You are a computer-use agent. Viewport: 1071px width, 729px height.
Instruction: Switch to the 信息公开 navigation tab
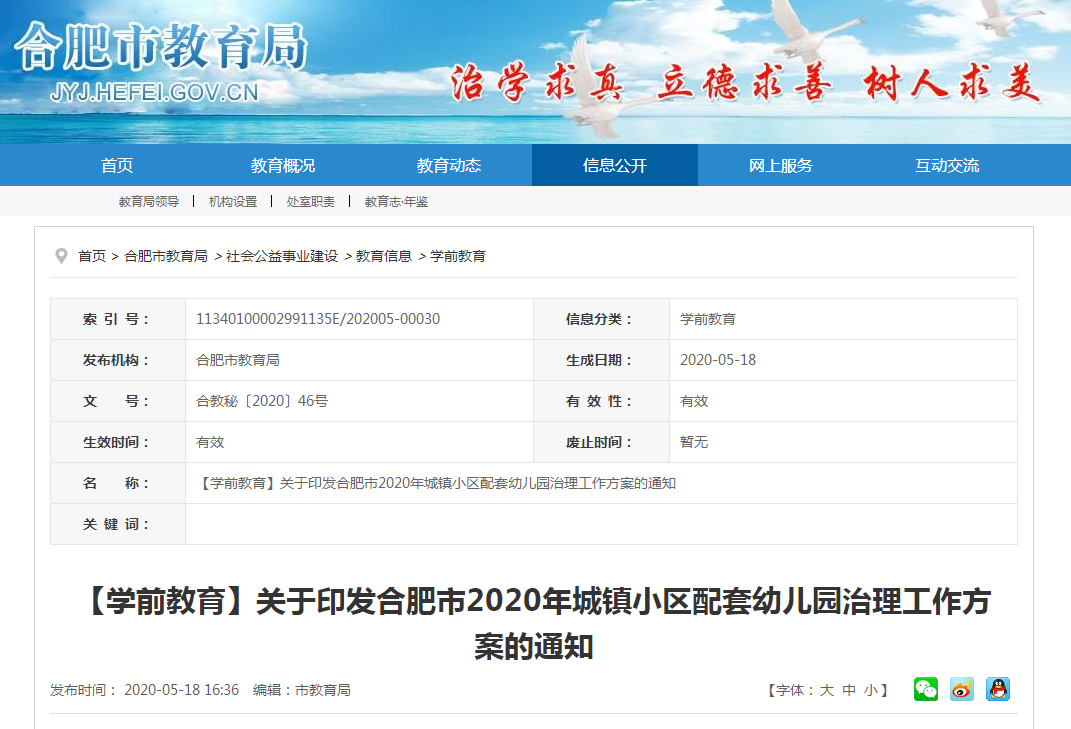click(613, 165)
